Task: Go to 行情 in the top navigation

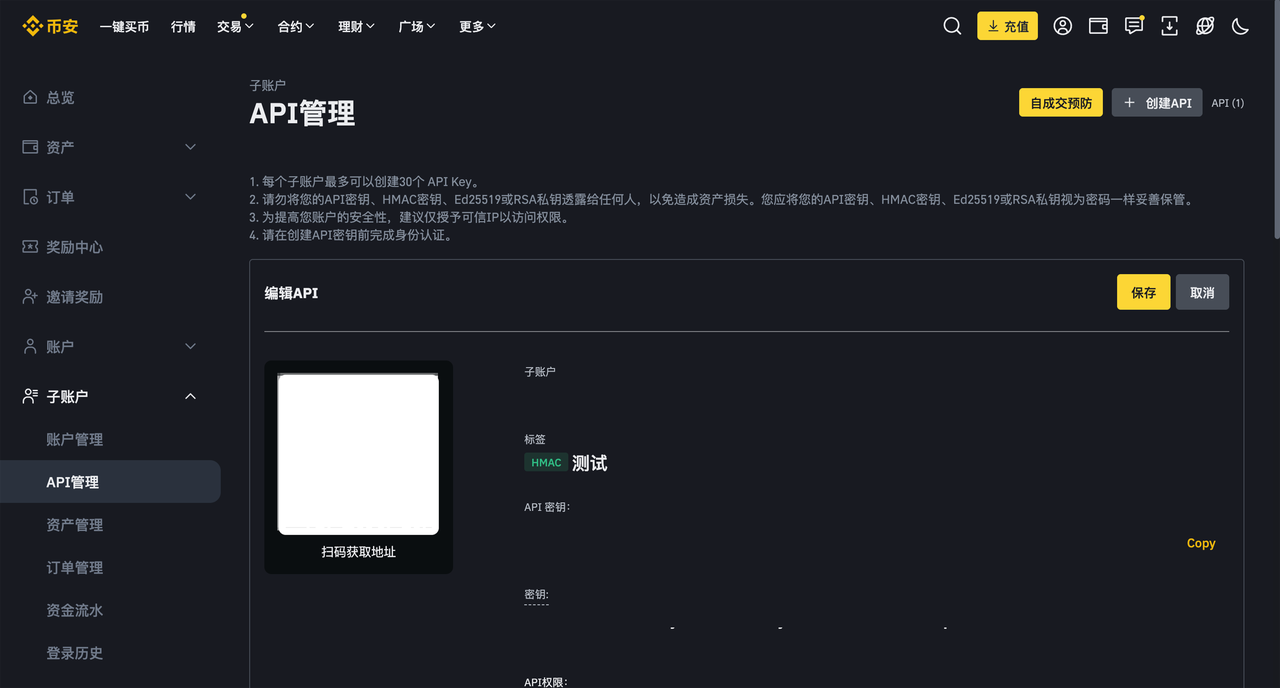Action: click(x=183, y=26)
